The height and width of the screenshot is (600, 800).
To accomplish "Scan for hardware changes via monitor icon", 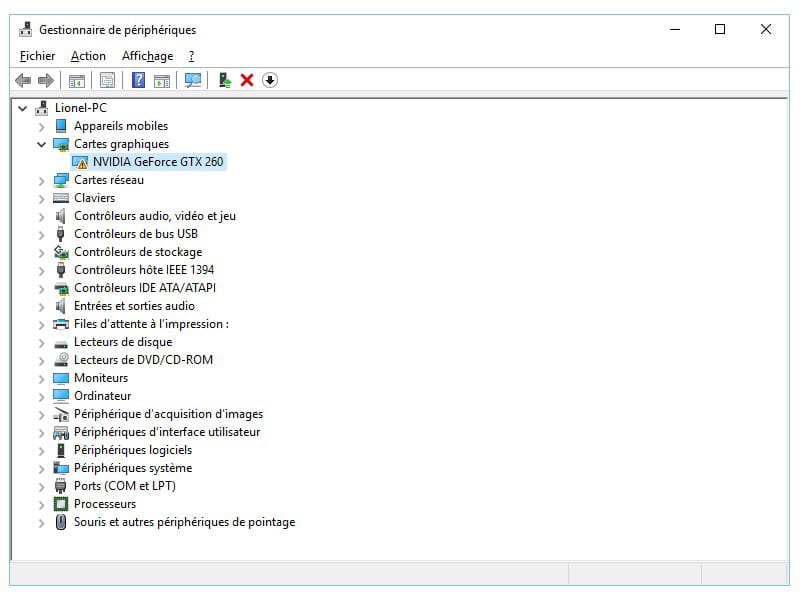I will [x=193, y=80].
